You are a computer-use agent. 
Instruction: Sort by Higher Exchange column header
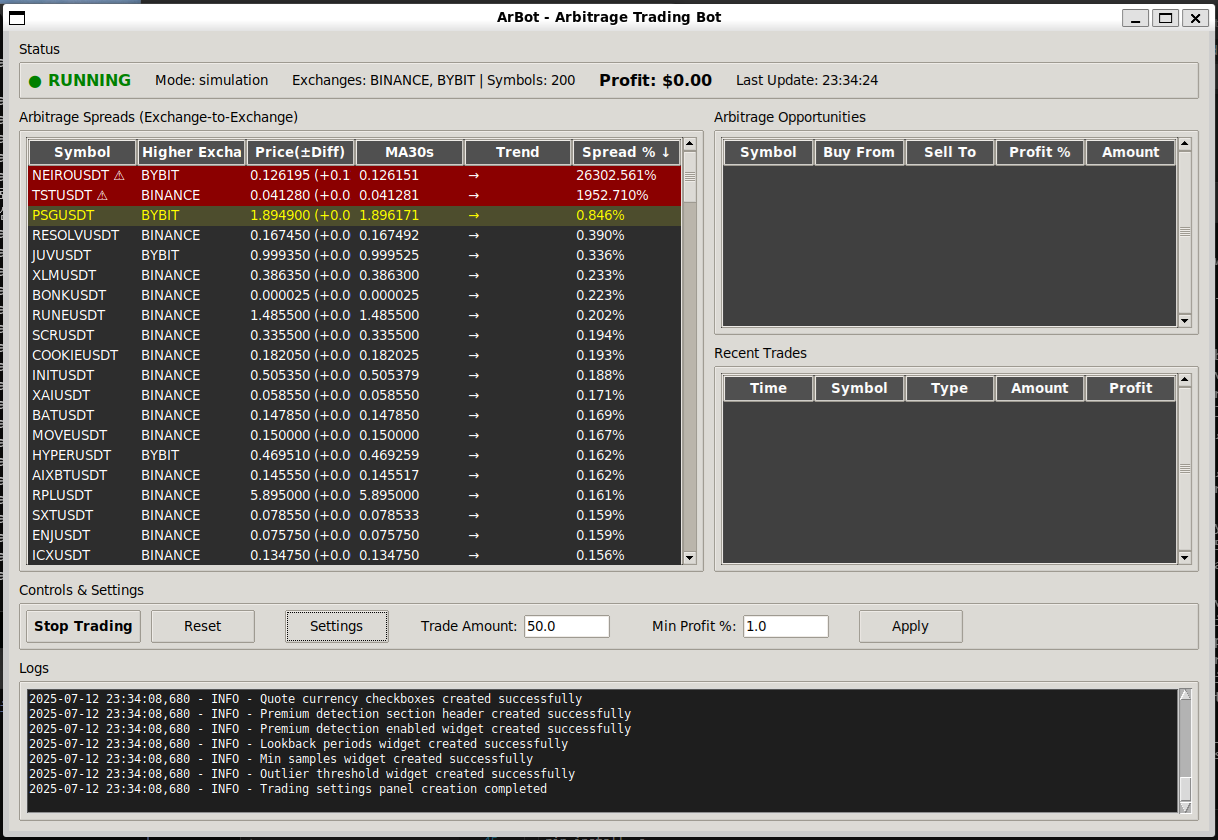point(192,152)
